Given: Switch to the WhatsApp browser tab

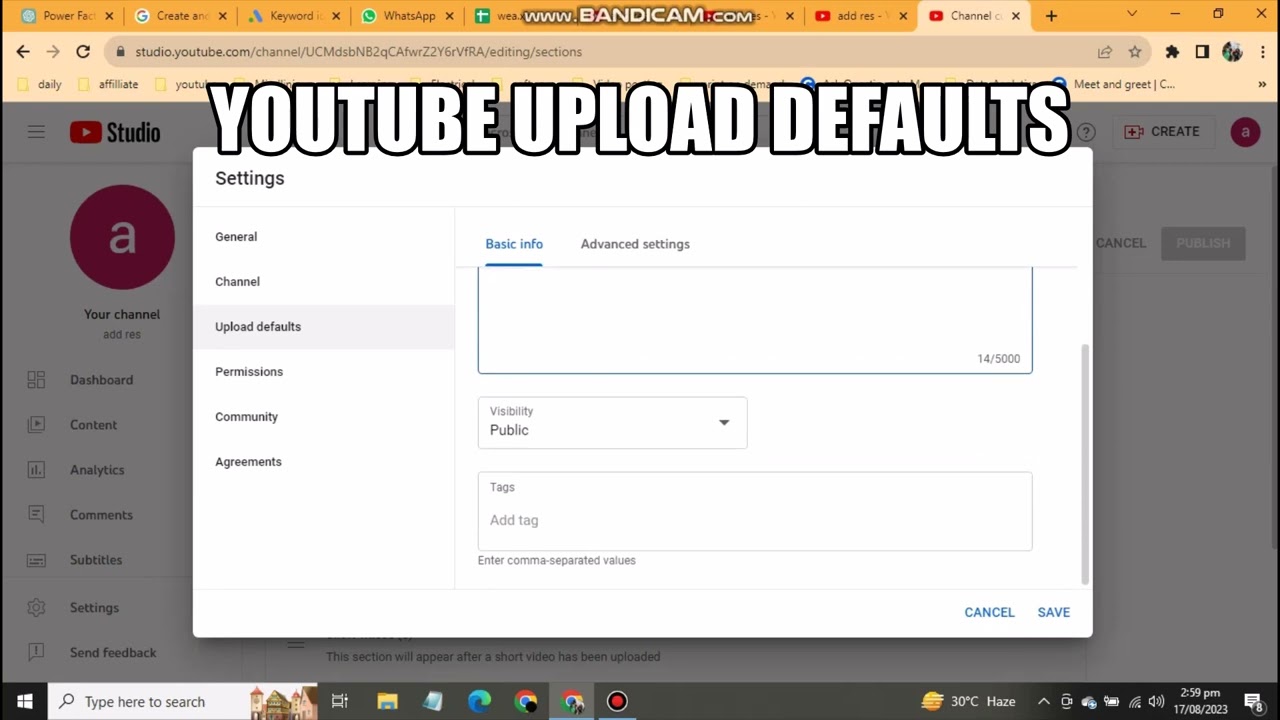Looking at the screenshot, I should [408, 16].
